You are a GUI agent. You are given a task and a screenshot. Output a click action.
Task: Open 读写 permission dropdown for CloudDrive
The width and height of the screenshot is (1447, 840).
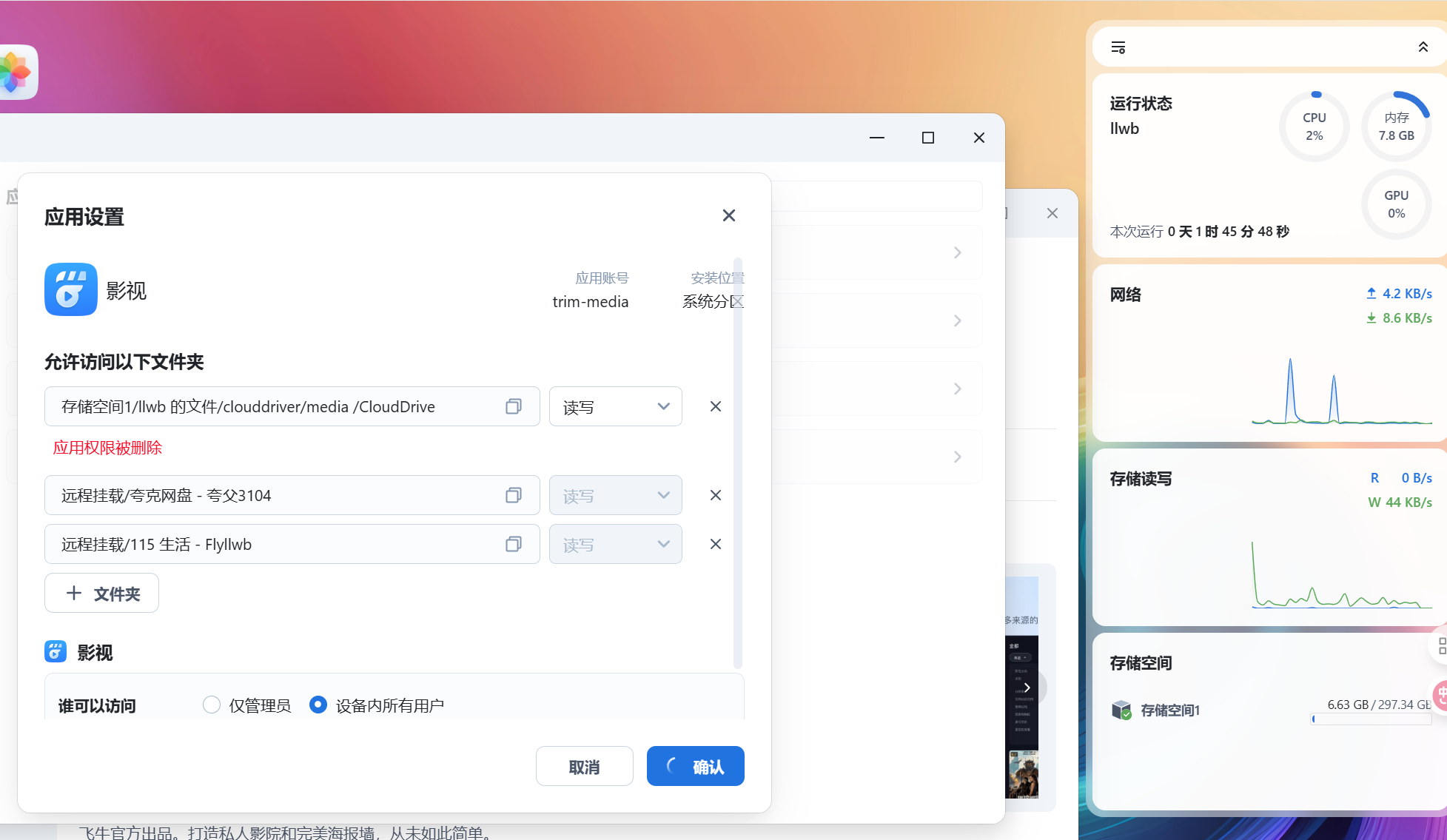615,406
